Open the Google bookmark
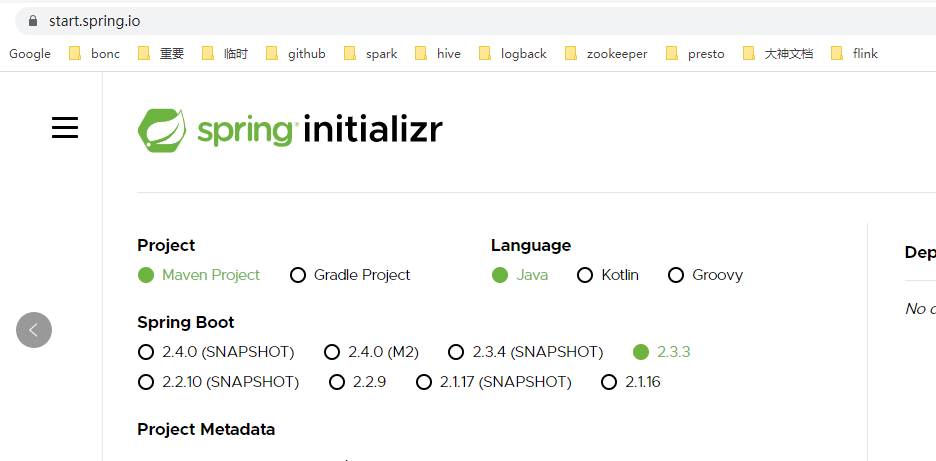This screenshot has height=461, width=936. [x=30, y=54]
